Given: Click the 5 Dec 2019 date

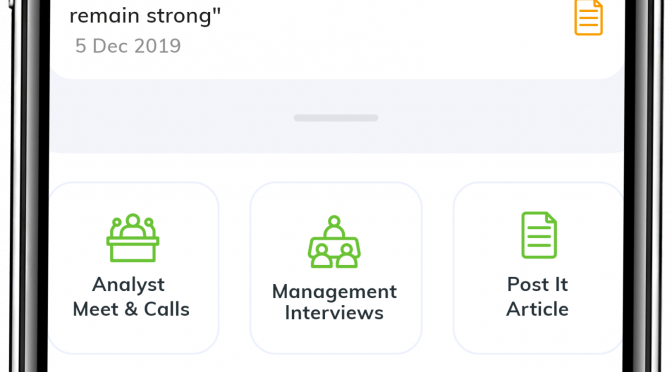Looking at the screenshot, I should click(128, 46).
